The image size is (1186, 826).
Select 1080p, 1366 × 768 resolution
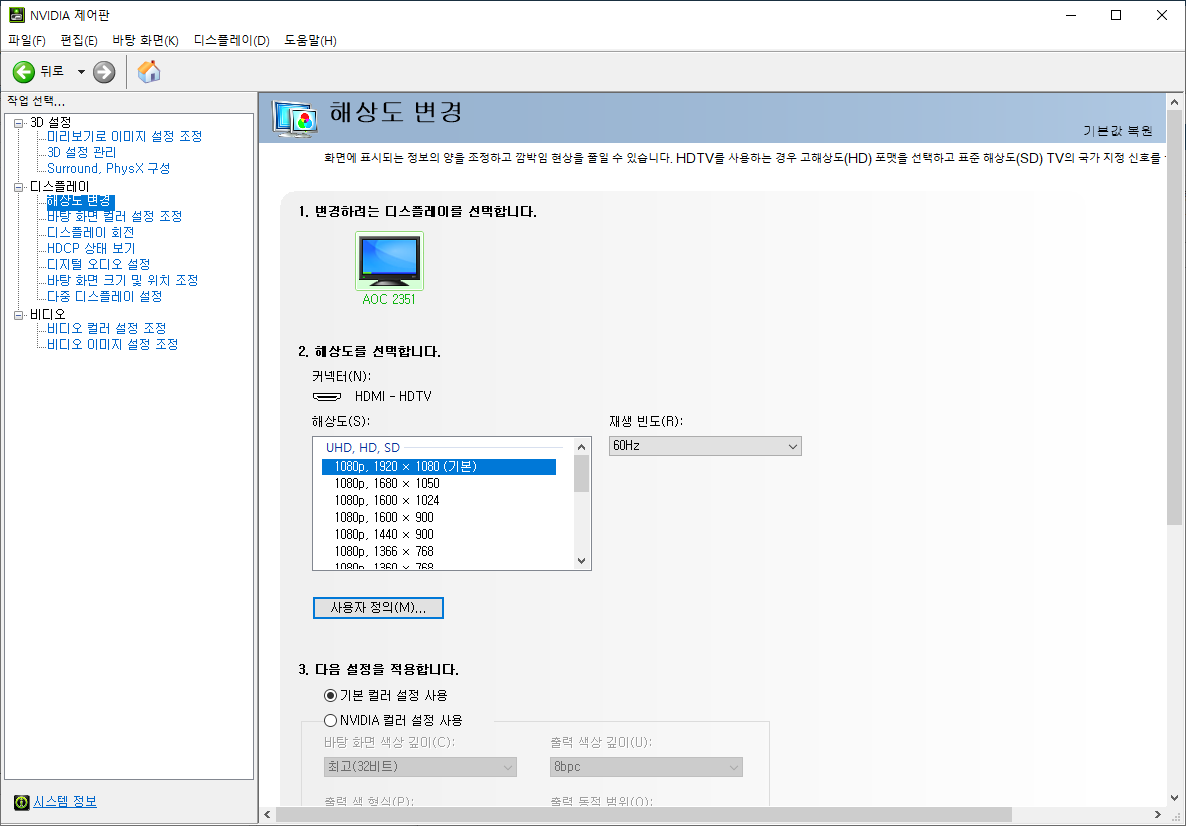pos(384,551)
